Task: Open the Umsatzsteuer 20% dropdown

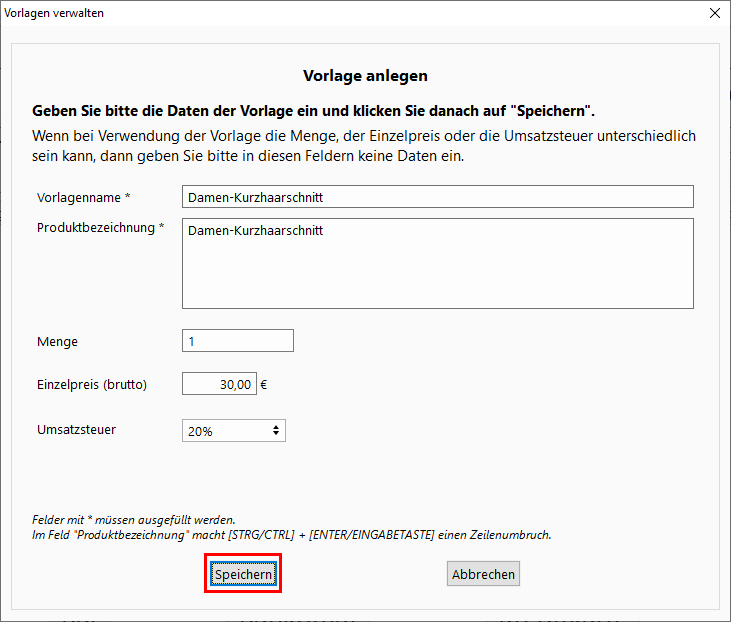Action: tap(233, 431)
